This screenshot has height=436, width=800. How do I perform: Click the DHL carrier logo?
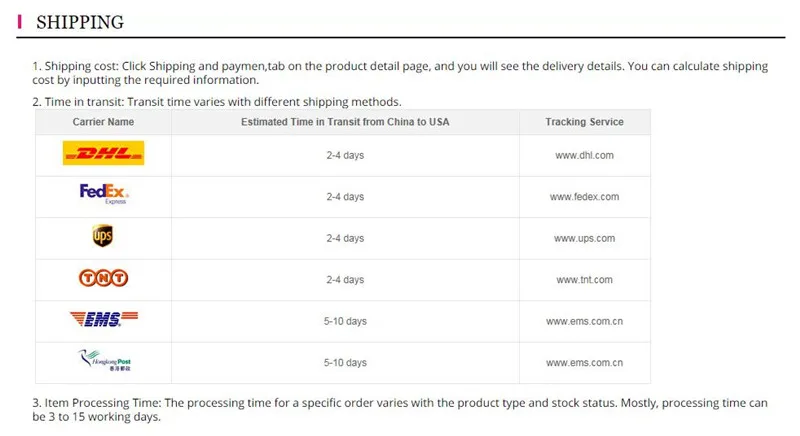pyautogui.click(x=103, y=153)
